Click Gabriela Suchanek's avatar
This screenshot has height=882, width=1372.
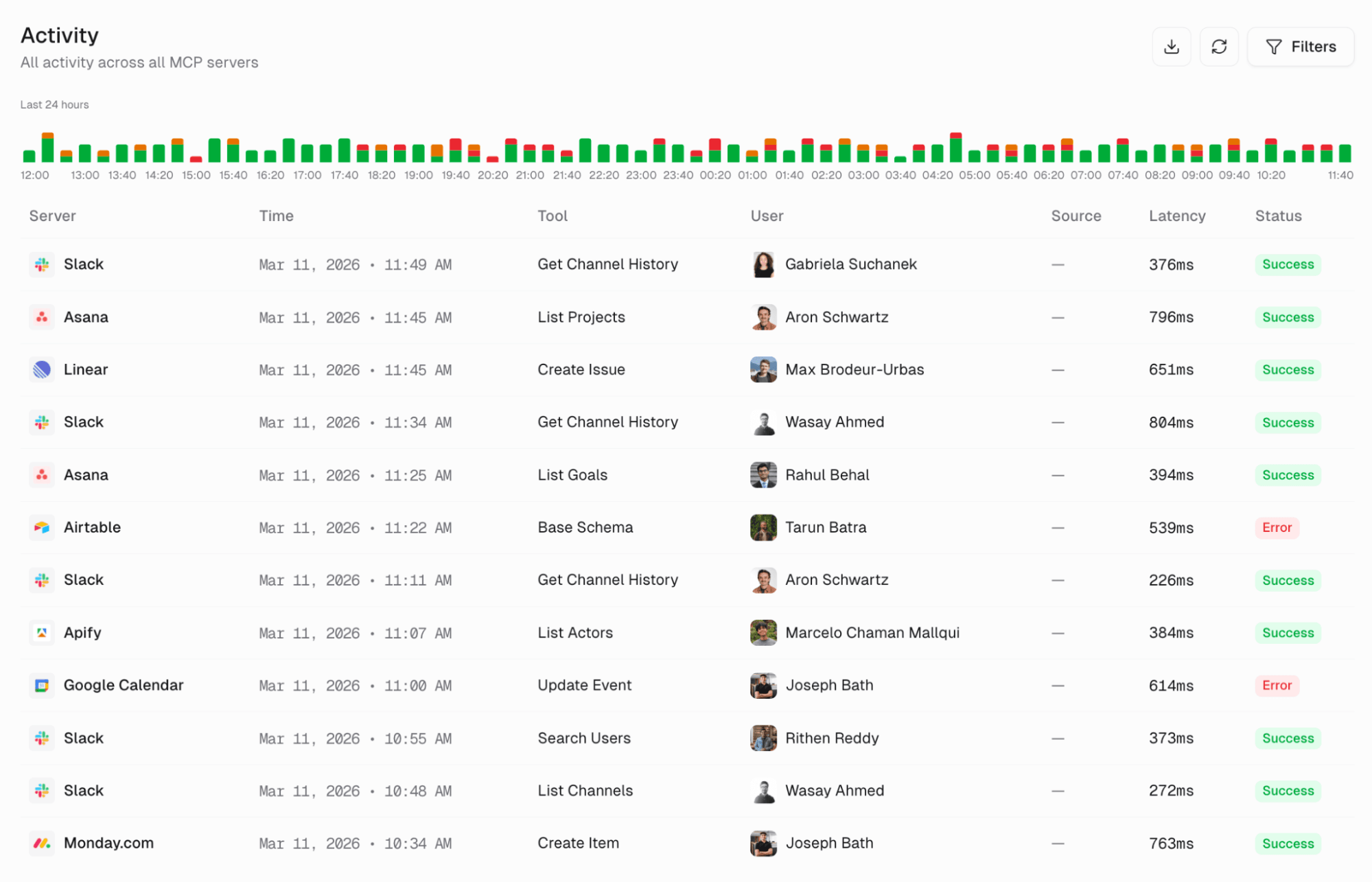(x=763, y=264)
